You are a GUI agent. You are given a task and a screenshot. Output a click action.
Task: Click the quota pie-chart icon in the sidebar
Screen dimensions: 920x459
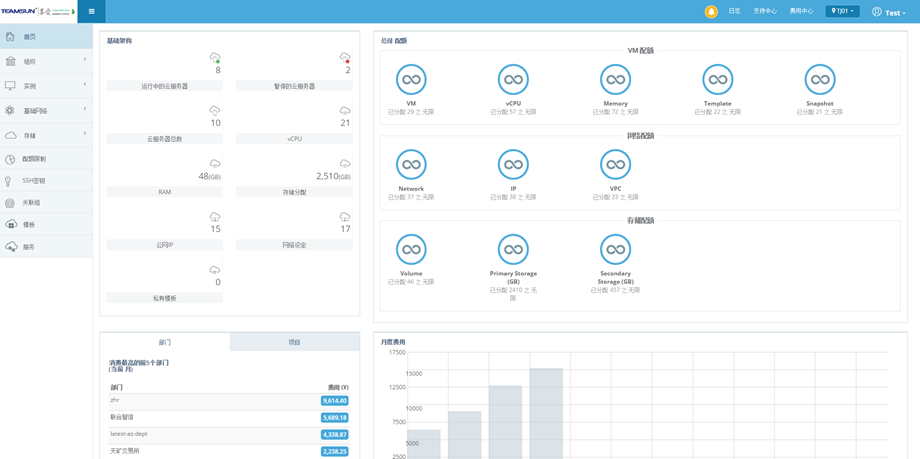tap(10, 159)
